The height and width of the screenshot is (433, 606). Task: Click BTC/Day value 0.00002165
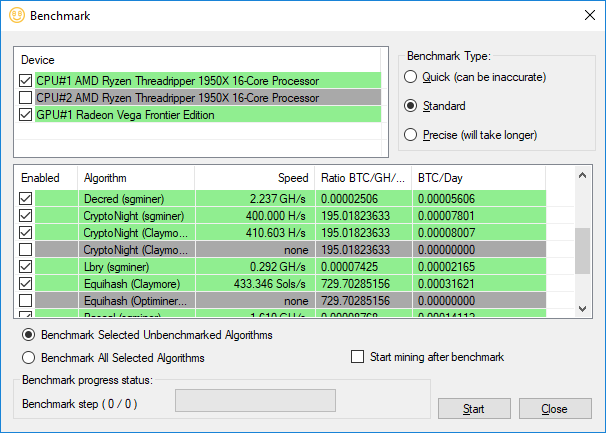click(x=446, y=267)
